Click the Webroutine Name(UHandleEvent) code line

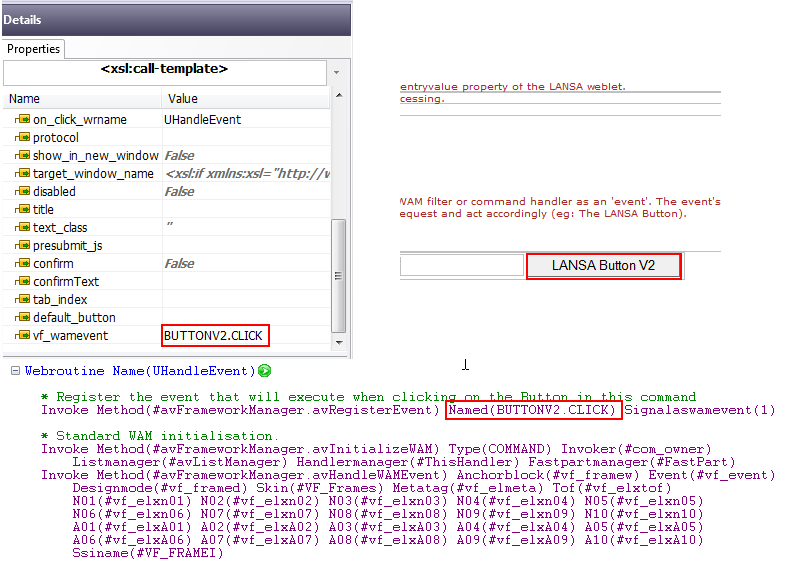[x=140, y=371]
